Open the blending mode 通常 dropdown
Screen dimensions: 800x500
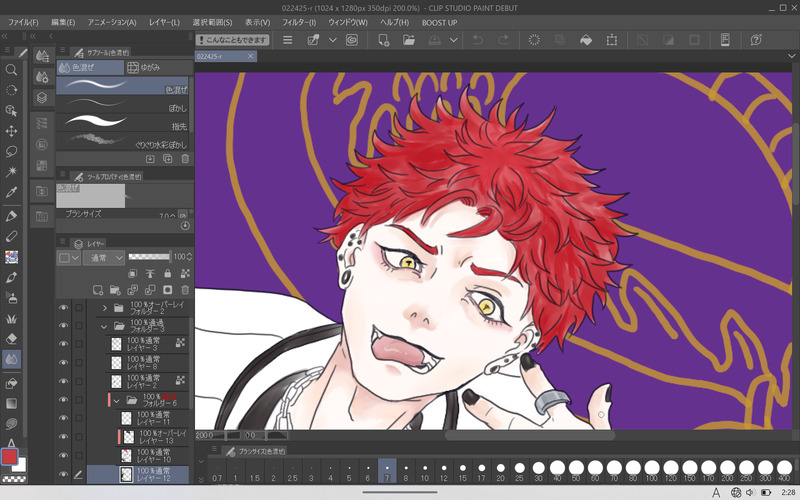tap(104, 258)
